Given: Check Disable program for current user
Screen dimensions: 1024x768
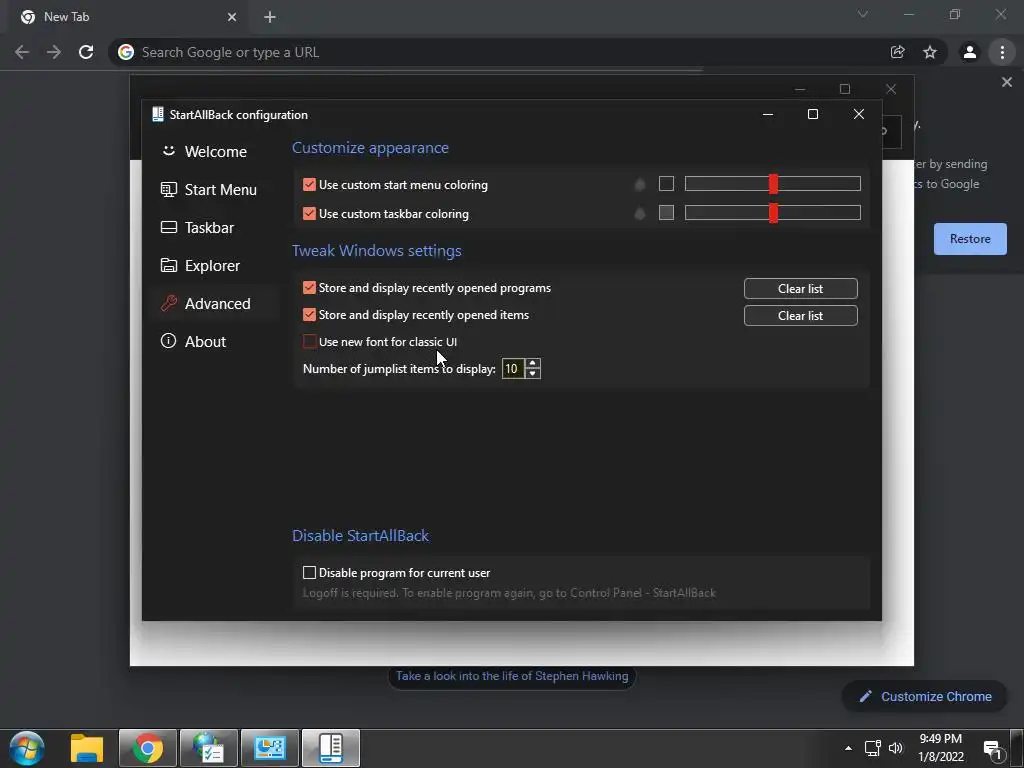Looking at the screenshot, I should pos(310,573).
